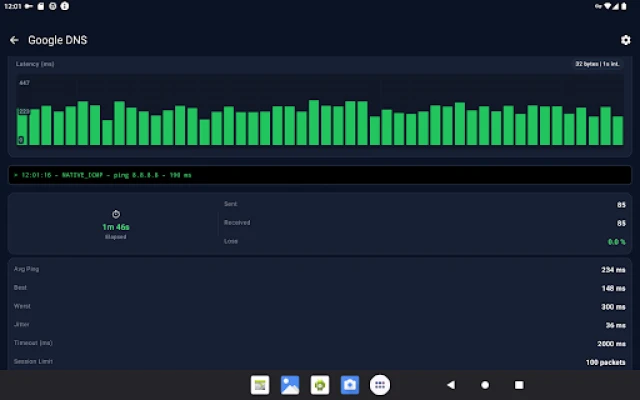640x400 pixels.
Task: Click the Timeout (ms) label
Action: pyautogui.click(x=33, y=343)
